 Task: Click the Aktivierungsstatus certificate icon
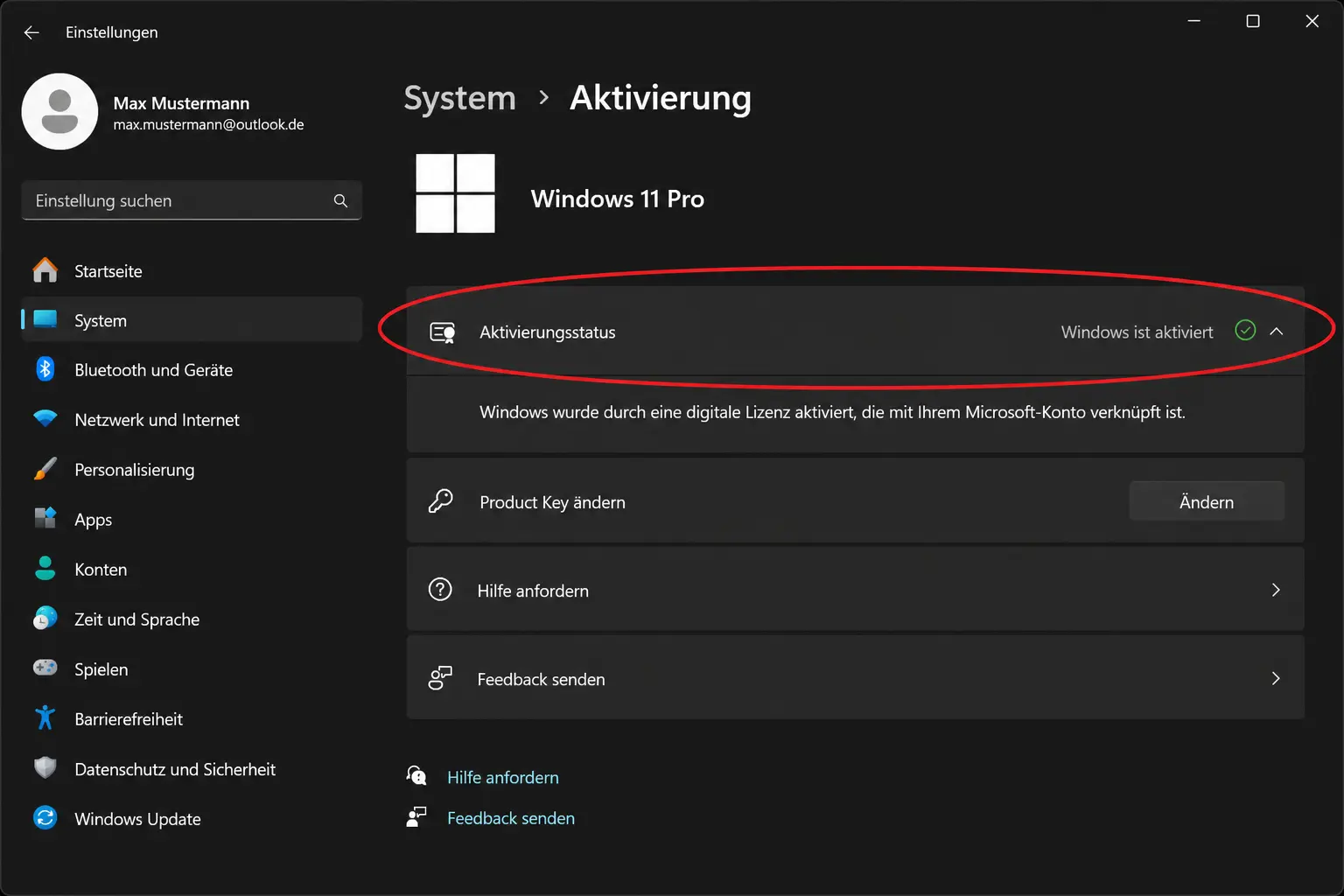pos(443,332)
